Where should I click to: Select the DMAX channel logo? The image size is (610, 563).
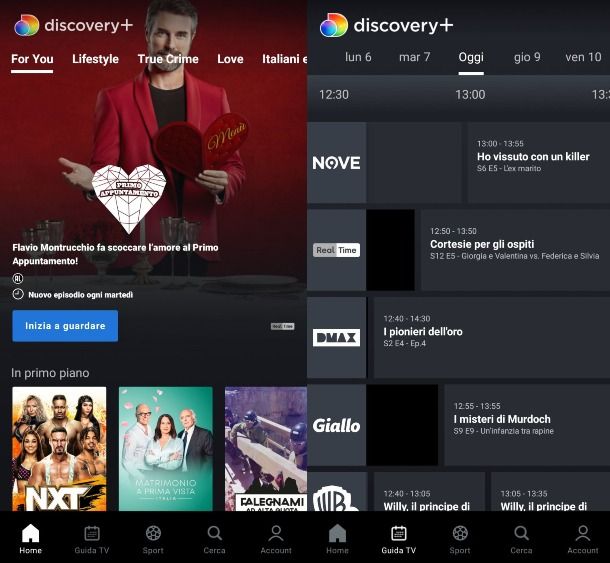pos(337,337)
